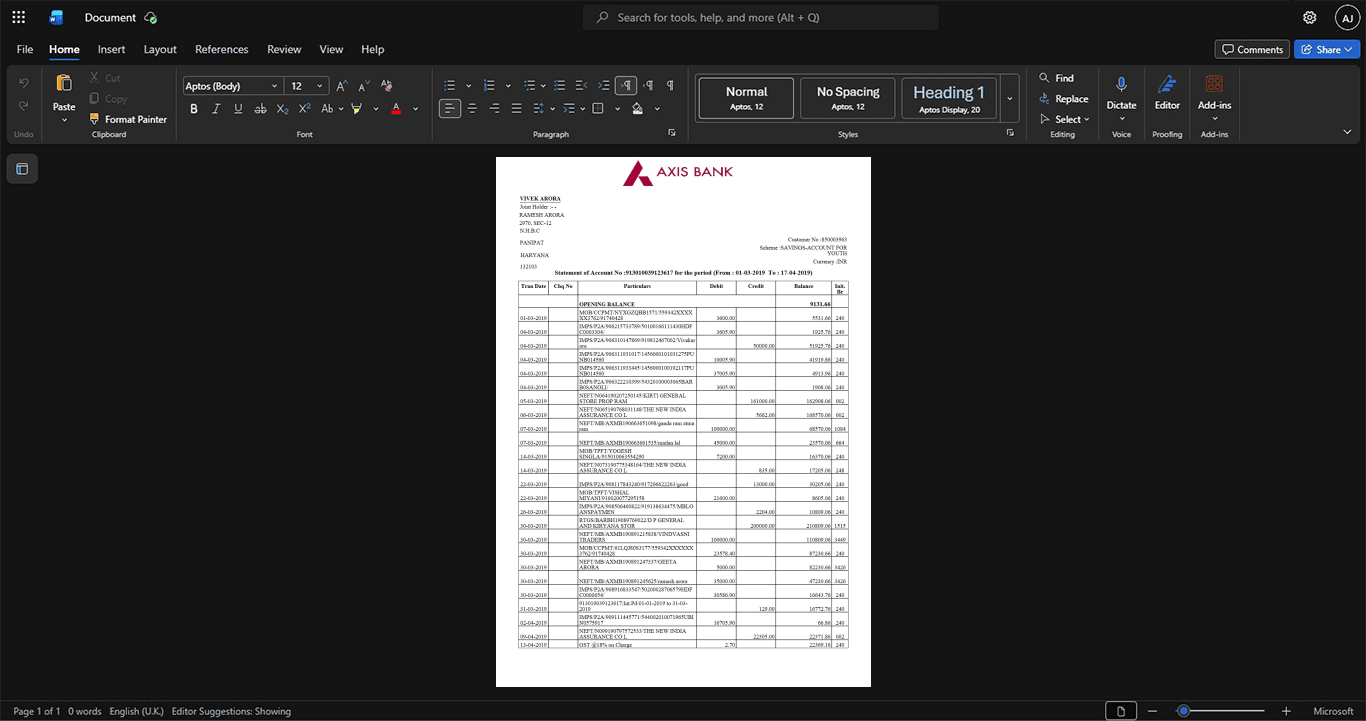The width and height of the screenshot is (1366, 721).
Task: Click the Cut scissors icon
Action: tap(94, 78)
